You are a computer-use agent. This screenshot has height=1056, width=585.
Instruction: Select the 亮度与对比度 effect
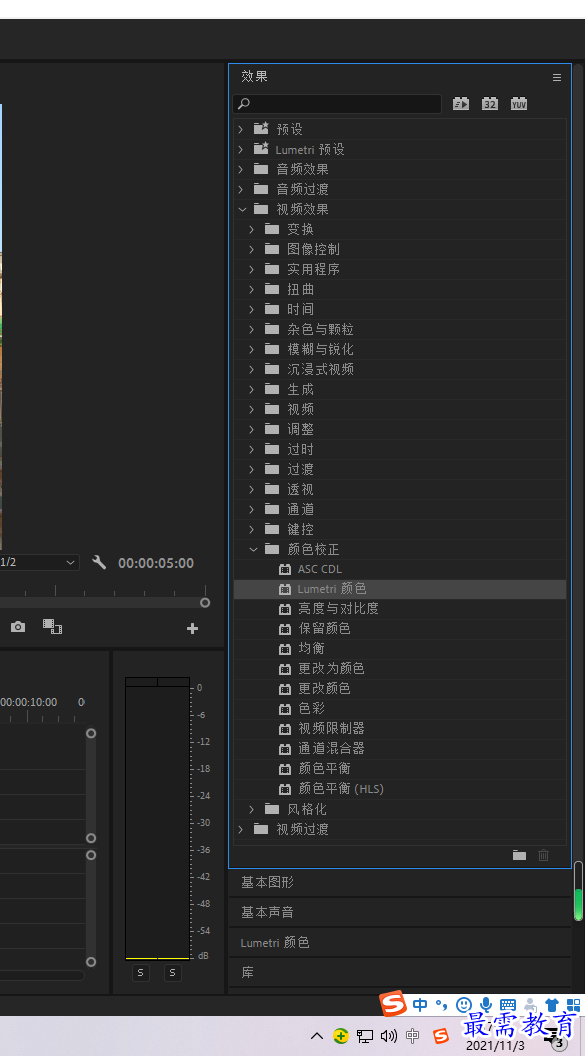[x=400, y=609]
